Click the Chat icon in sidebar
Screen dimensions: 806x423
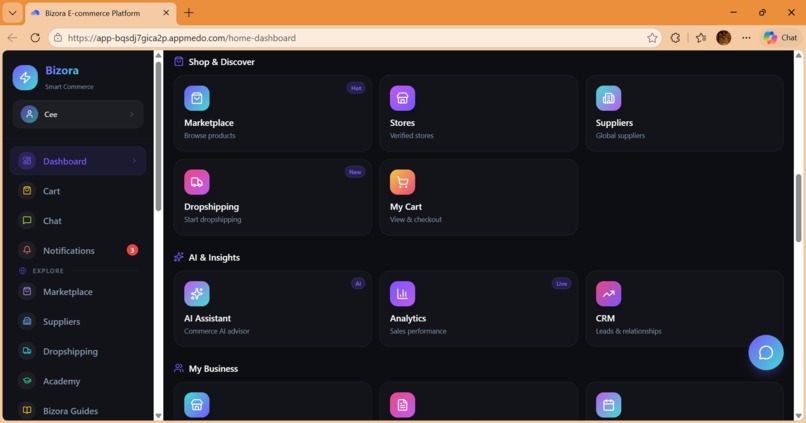27,220
